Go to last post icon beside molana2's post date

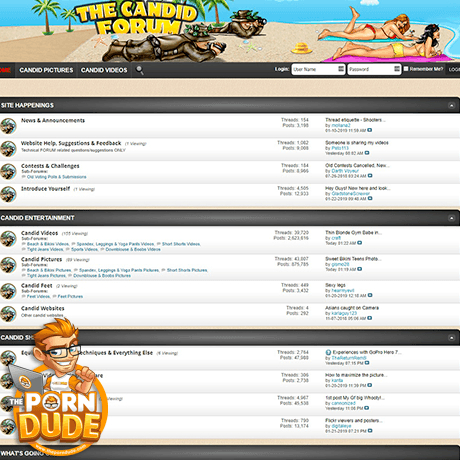point(370,130)
